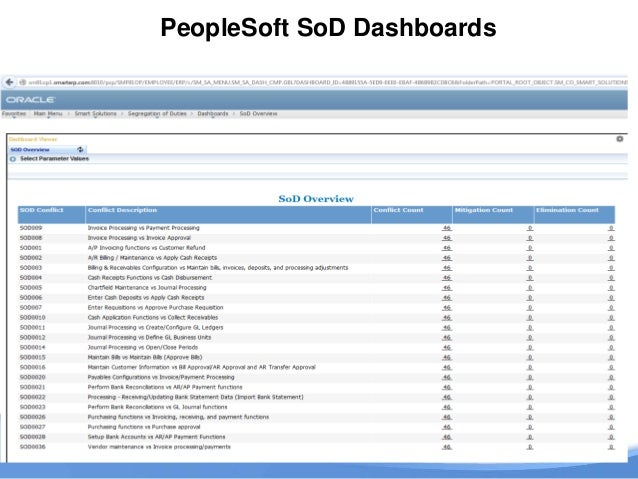Click the globe site icon in address bar
This screenshot has height=479, width=638.
click(x=23, y=82)
